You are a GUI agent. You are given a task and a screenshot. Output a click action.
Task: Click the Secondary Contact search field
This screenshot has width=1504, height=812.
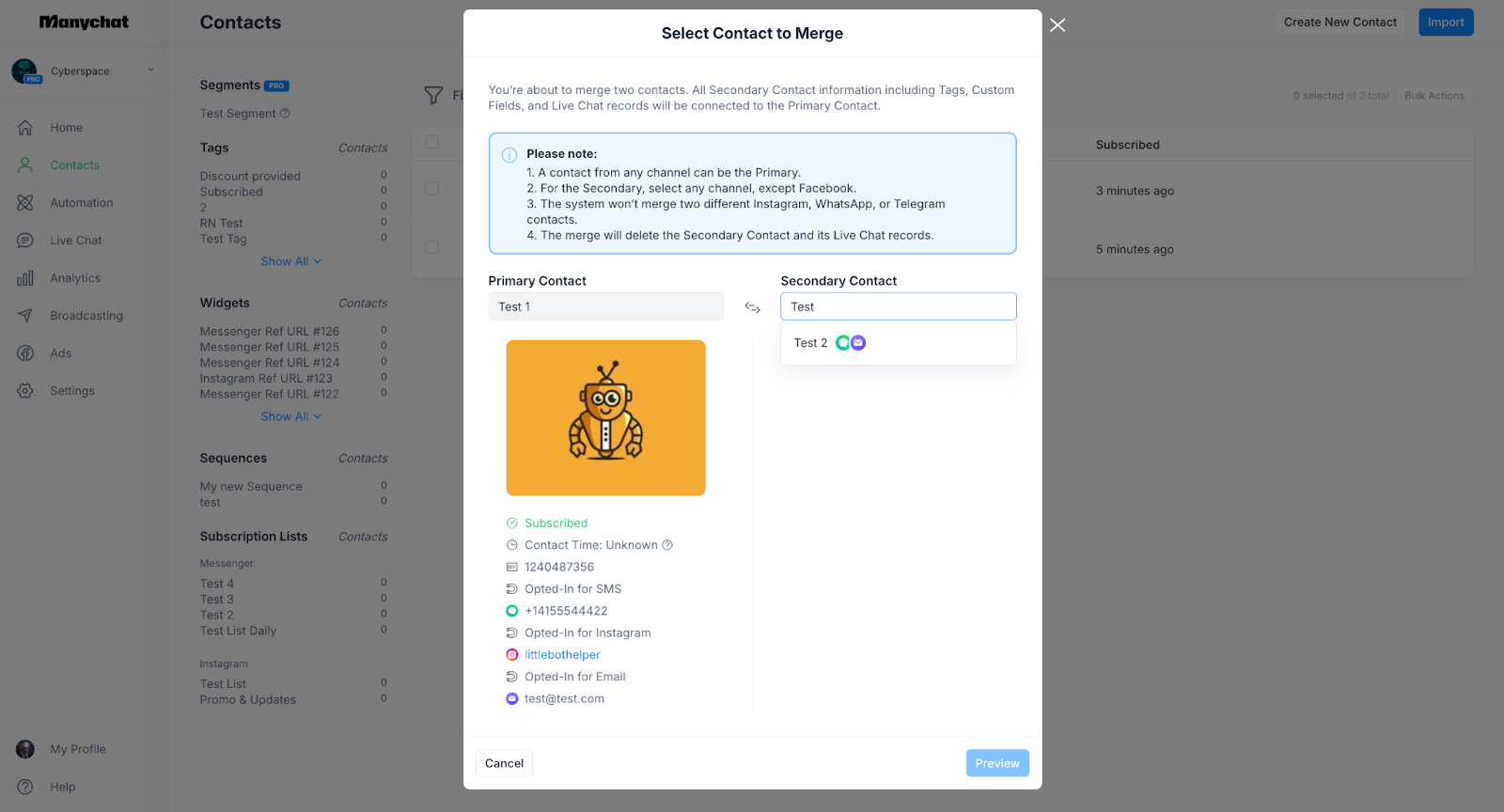point(898,306)
